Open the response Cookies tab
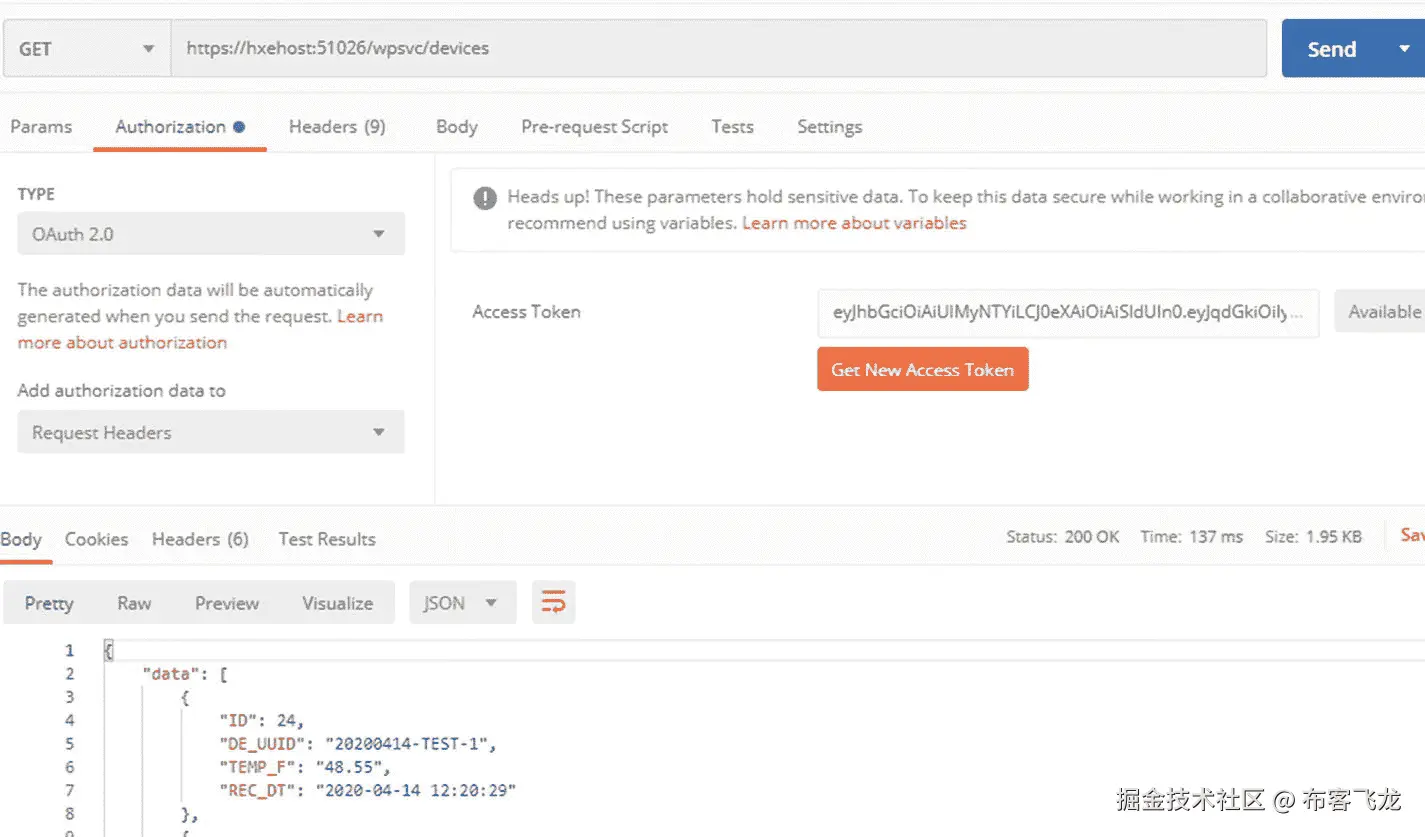This screenshot has width=1425, height=837. (96, 539)
